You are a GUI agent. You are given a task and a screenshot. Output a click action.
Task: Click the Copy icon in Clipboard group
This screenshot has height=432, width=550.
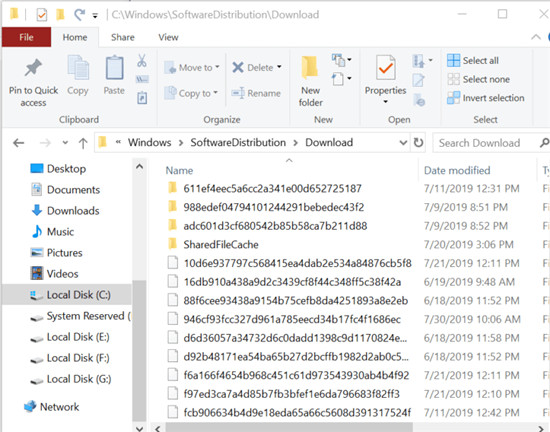click(78, 68)
